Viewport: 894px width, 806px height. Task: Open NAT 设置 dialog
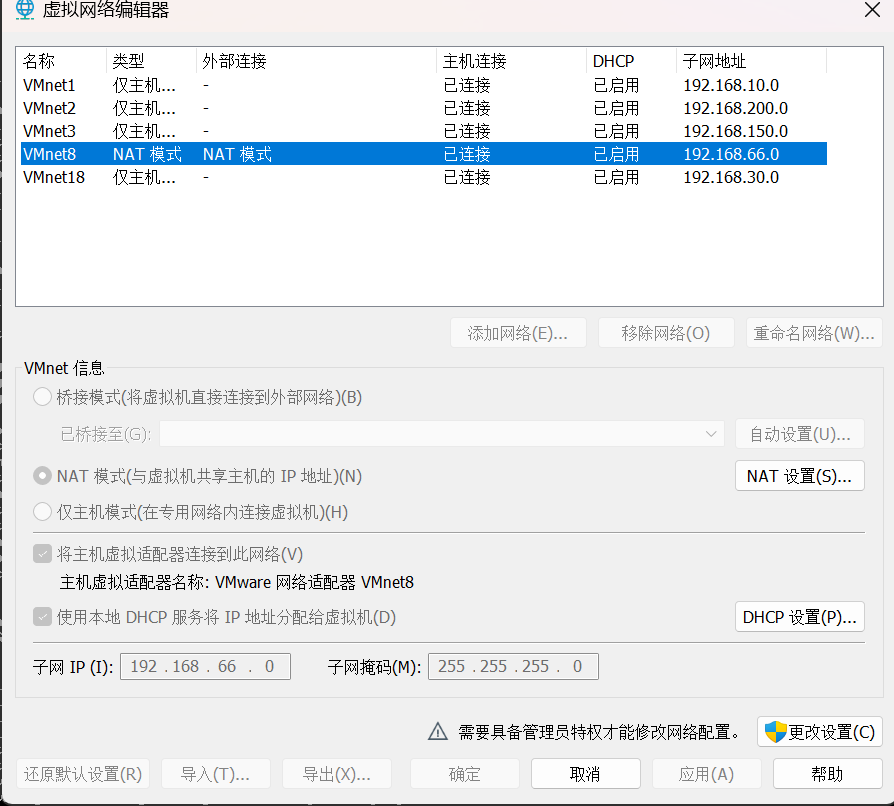tap(799, 476)
